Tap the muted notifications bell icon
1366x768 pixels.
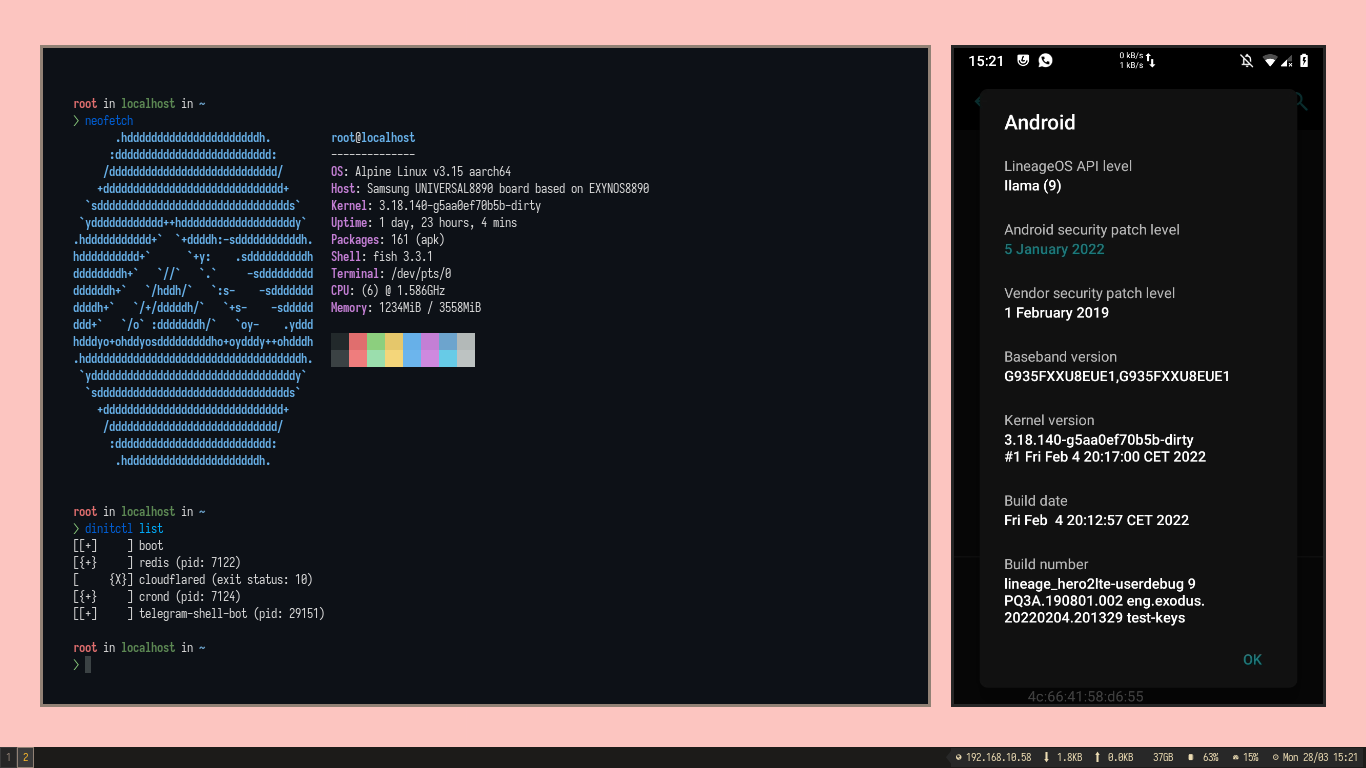(x=1246, y=61)
